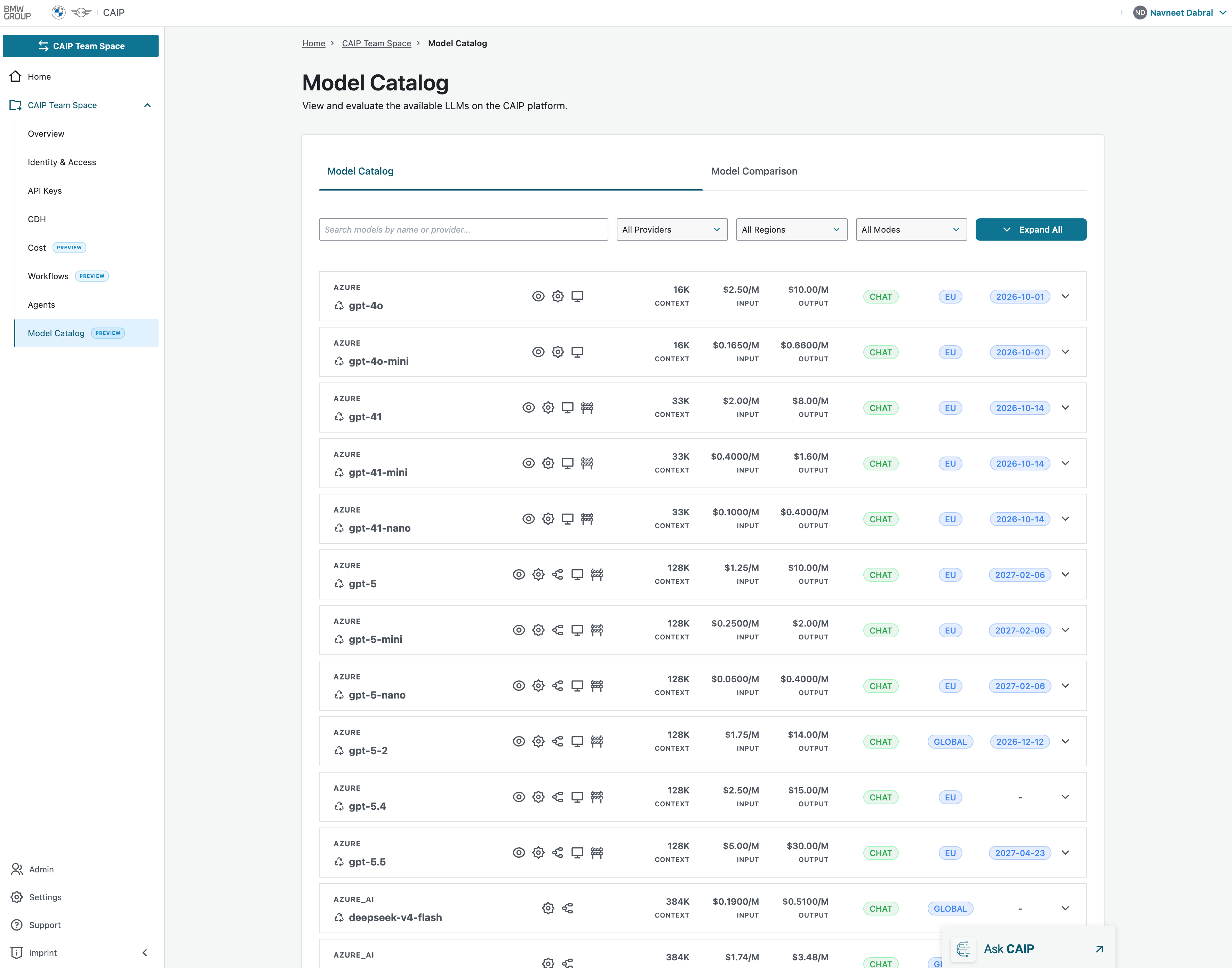
Task: Expand the gpt-41 row details
Action: (x=1065, y=408)
